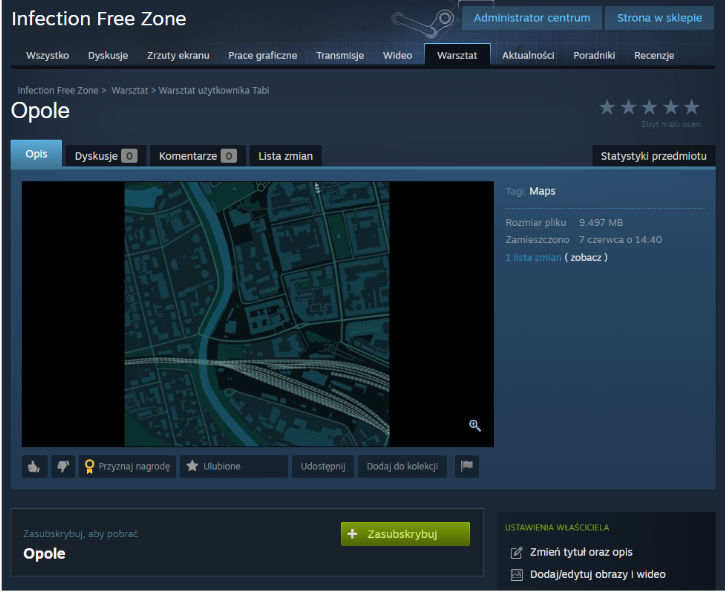Click the 1 lista zmian link

533,257
